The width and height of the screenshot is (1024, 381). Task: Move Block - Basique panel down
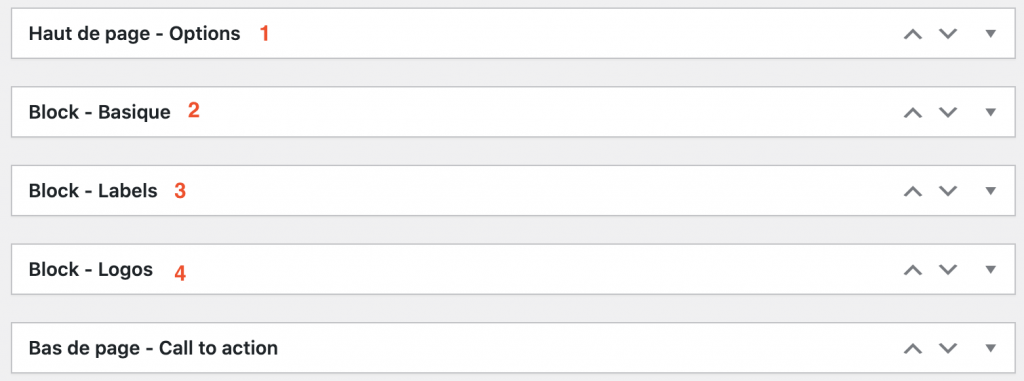(948, 112)
